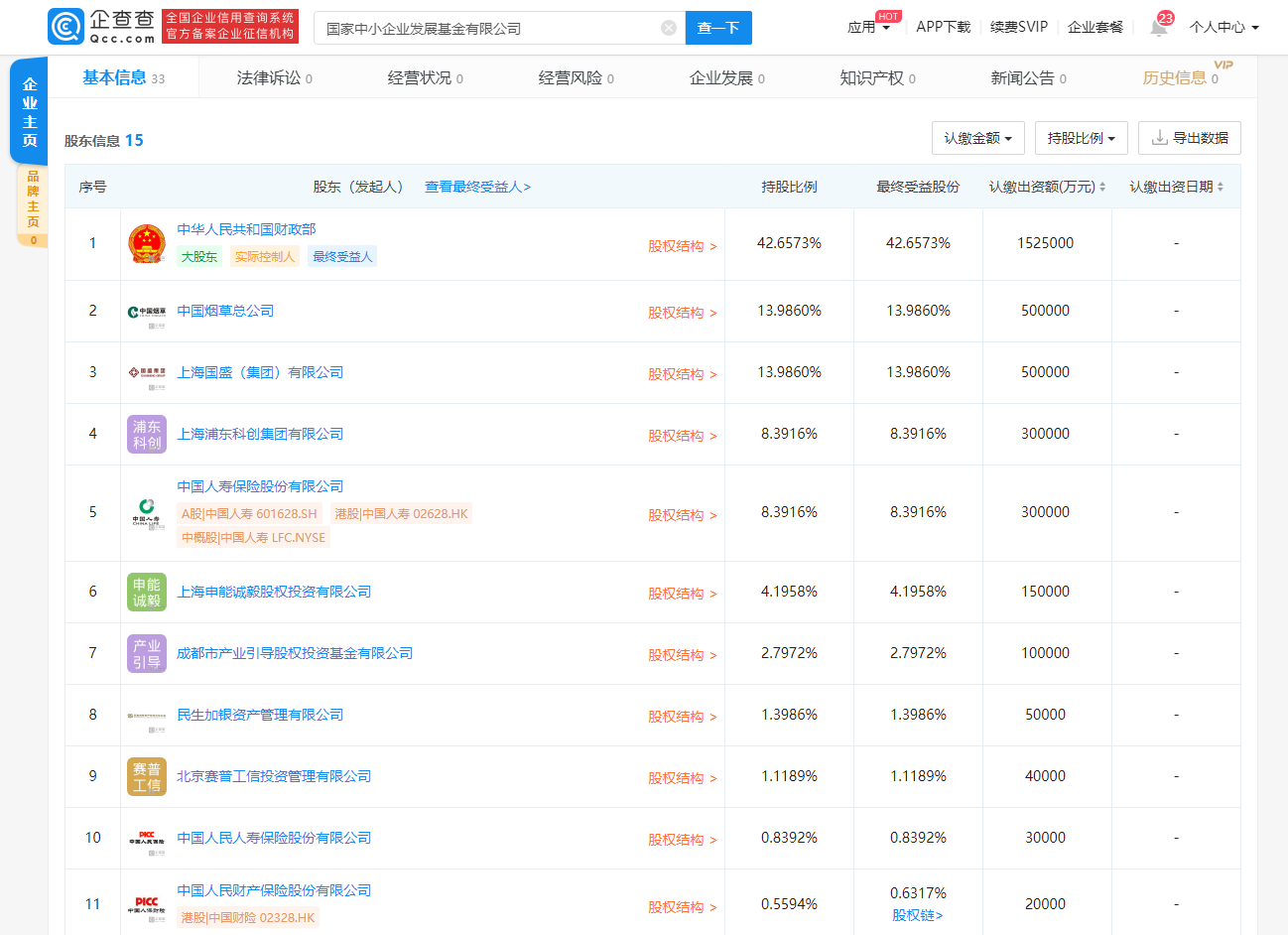Open the 应用 dropdown menu

coord(869,27)
